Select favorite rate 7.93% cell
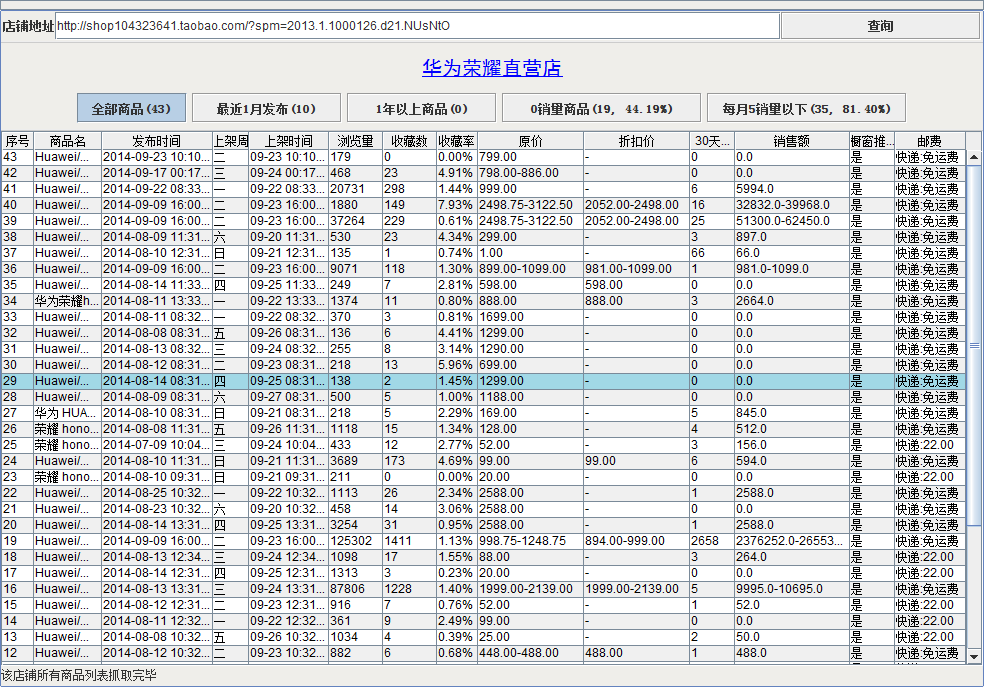The width and height of the screenshot is (984, 687). [456, 205]
